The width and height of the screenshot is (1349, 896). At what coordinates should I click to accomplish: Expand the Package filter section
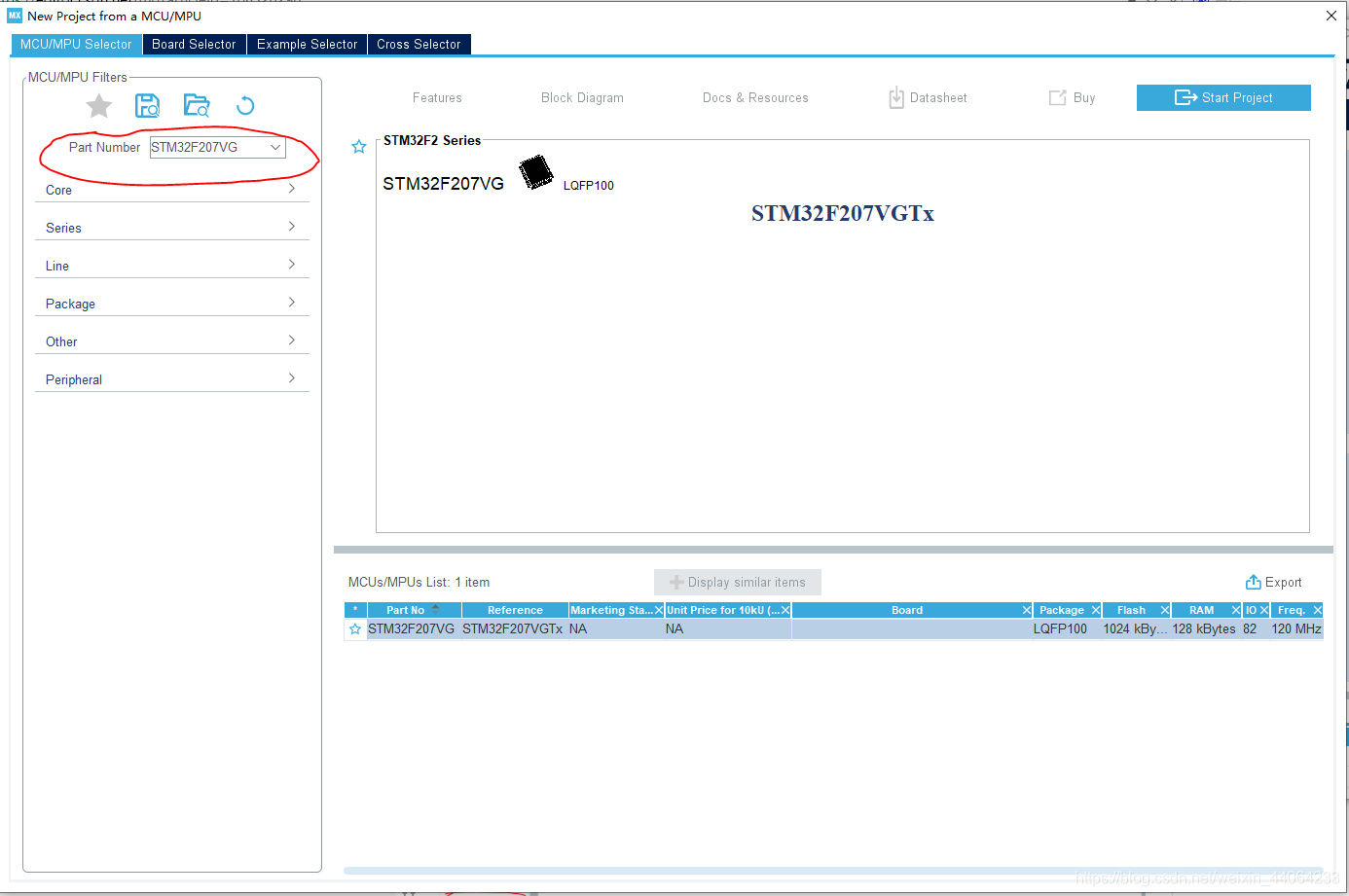pyautogui.click(x=171, y=304)
